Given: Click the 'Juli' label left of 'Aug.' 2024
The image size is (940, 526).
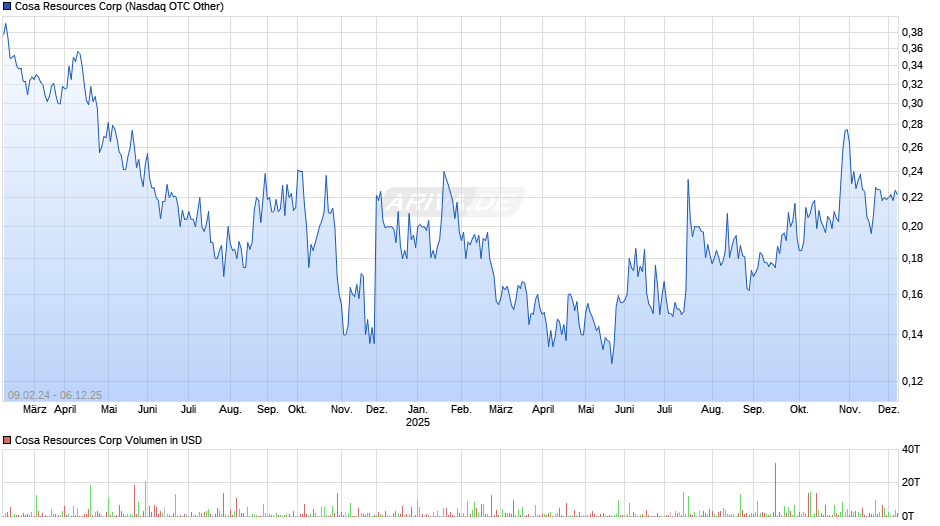Looking at the screenshot, I should point(189,410).
